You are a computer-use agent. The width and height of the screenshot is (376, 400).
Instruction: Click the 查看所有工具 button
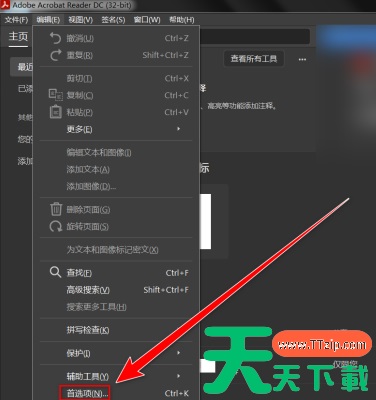click(x=254, y=59)
